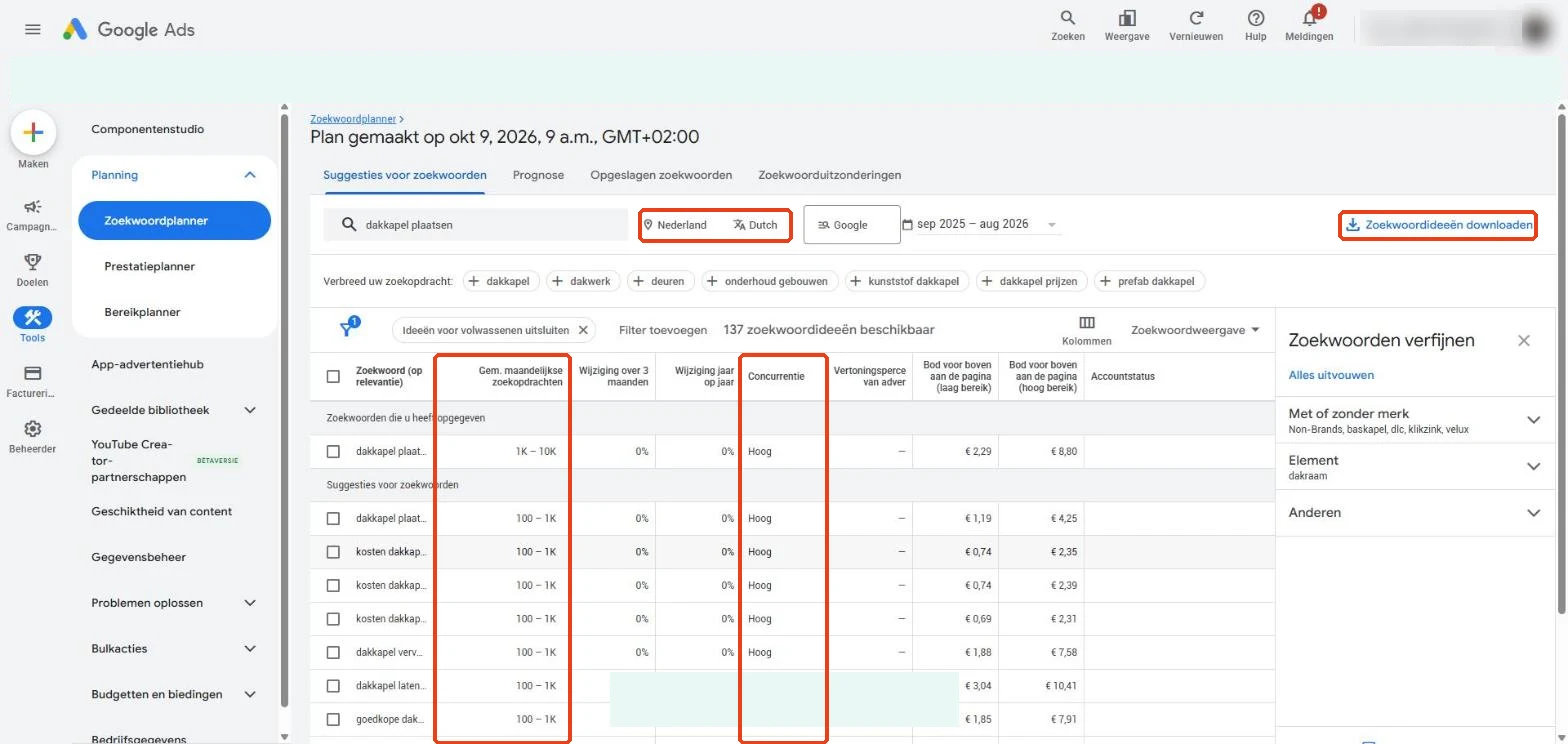Click the keyword search field dakkapel plaatsen
The height and width of the screenshot is (744, 1568).
(476, 225)
